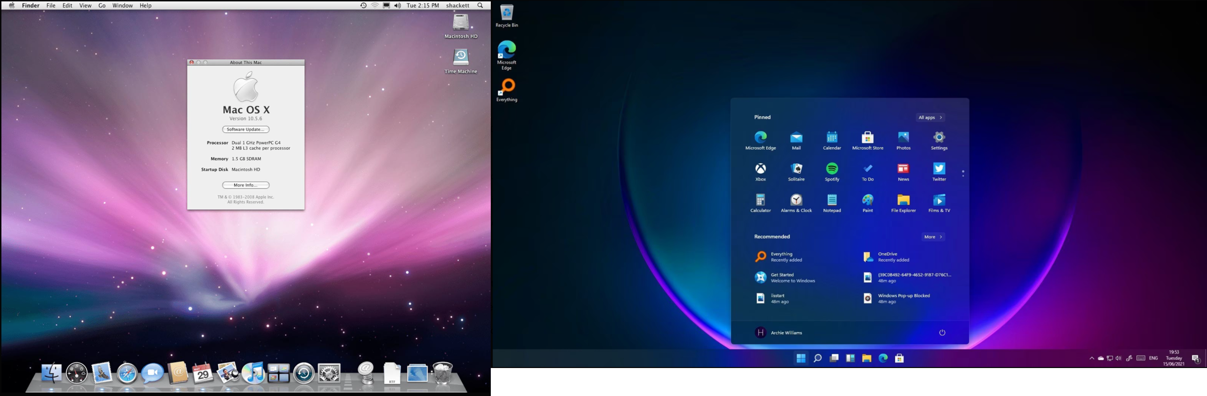Open Address Book in the Mac dock

pos(178,373)
